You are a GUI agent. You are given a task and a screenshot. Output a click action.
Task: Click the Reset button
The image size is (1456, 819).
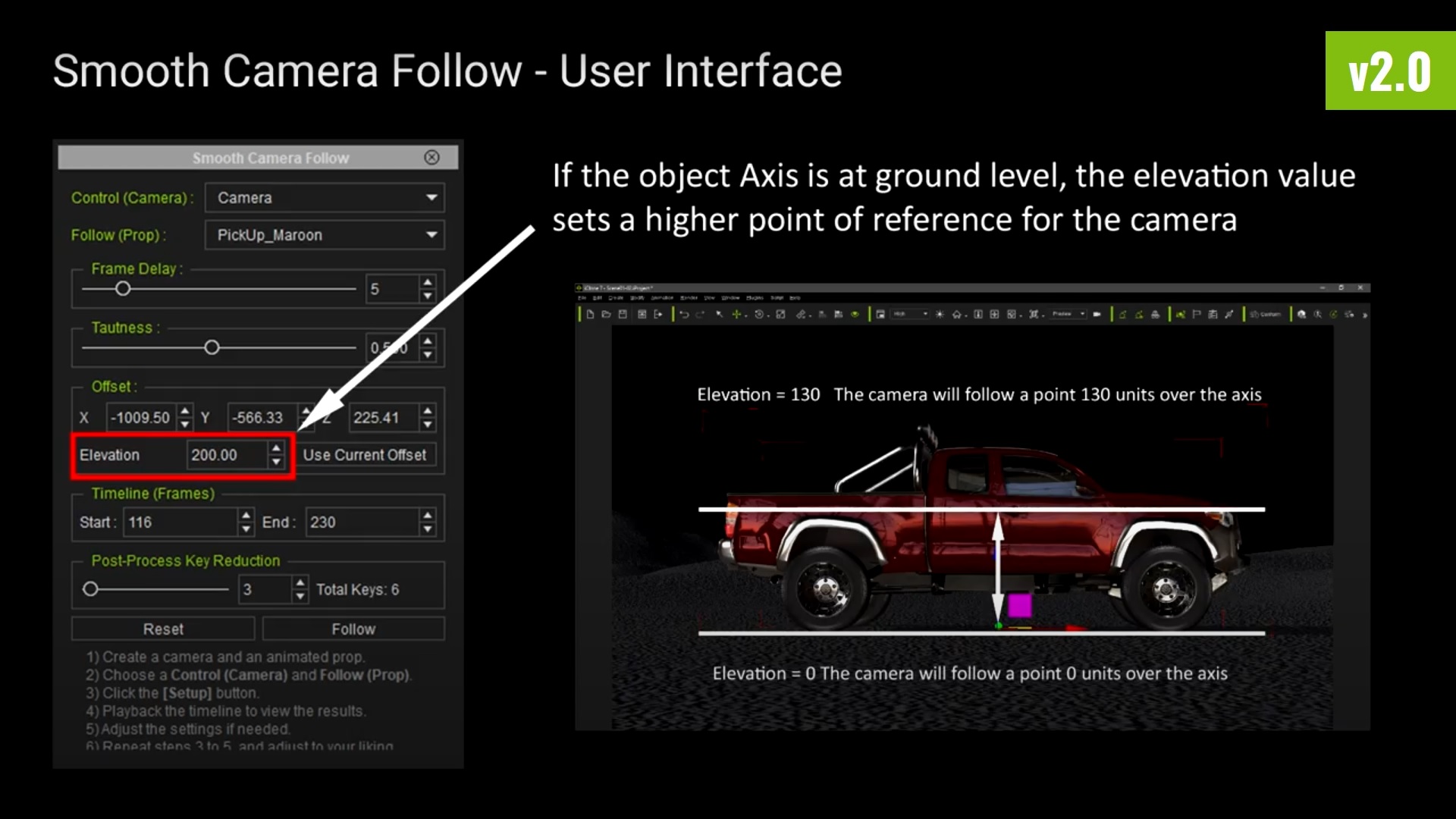pos(163,629)
